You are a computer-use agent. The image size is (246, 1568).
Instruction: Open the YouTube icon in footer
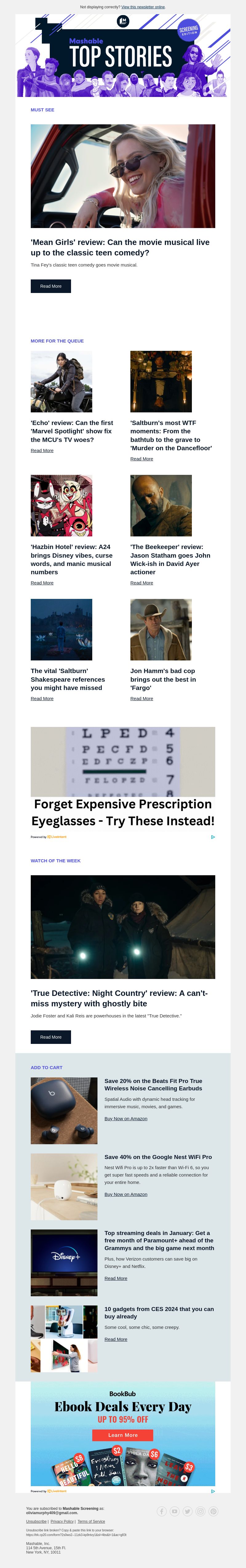(175, 1511)
